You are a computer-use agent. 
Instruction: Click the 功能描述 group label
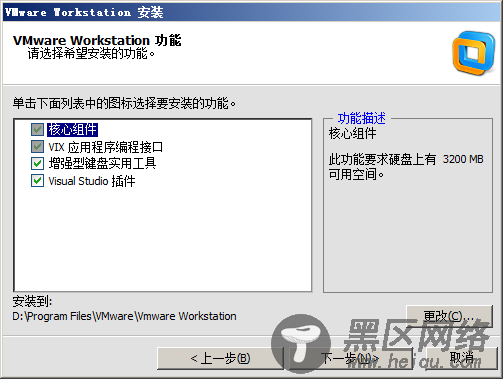tap(362, 118)
